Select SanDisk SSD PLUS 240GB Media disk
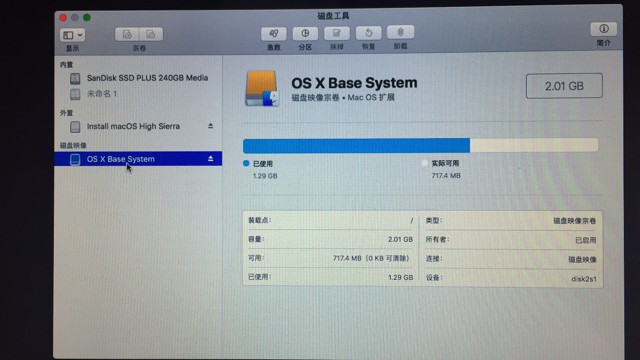 138,78
